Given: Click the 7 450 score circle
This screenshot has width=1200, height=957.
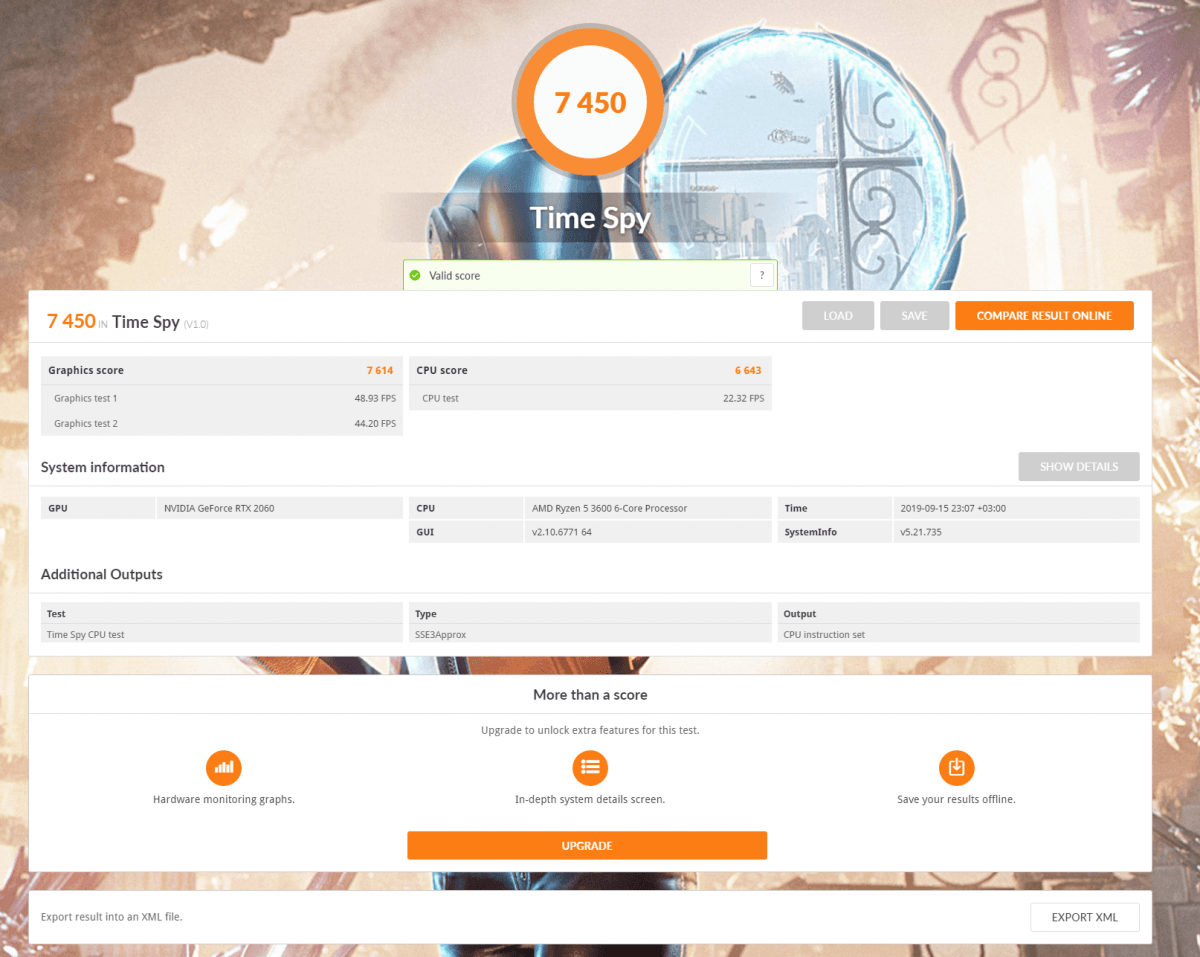Looking at the screenshot, I should pyautogui.click(x=590, y=102).
